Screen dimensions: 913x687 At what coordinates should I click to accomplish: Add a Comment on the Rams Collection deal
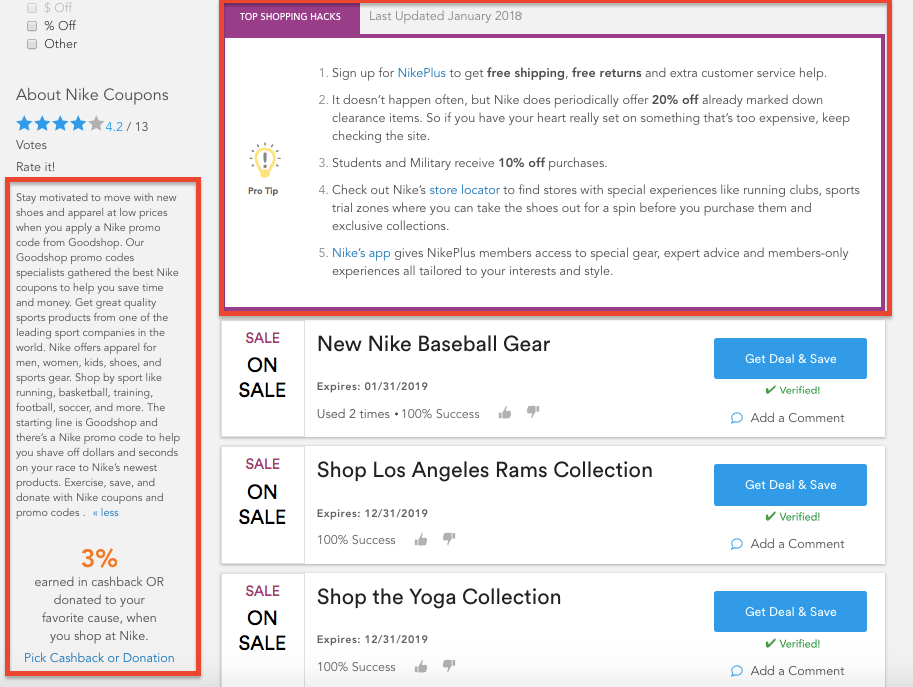click(797, 544)
